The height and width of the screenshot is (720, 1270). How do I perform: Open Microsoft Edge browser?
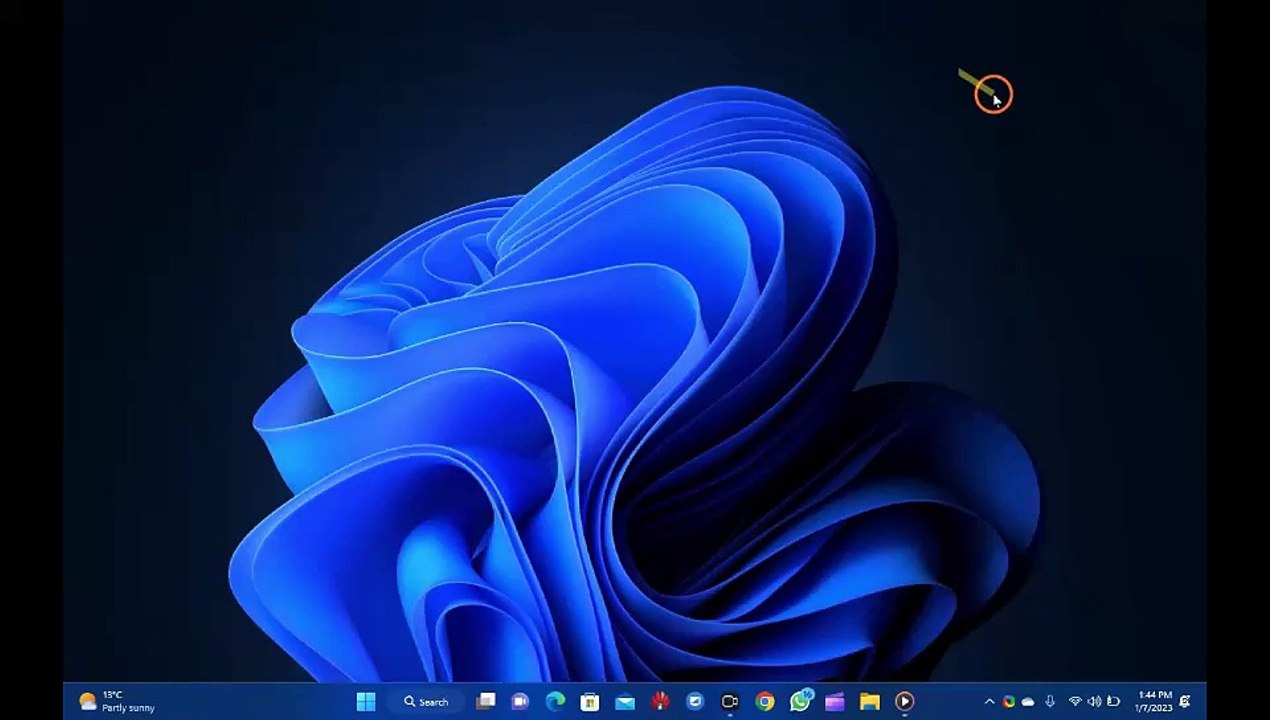(555, 702)
